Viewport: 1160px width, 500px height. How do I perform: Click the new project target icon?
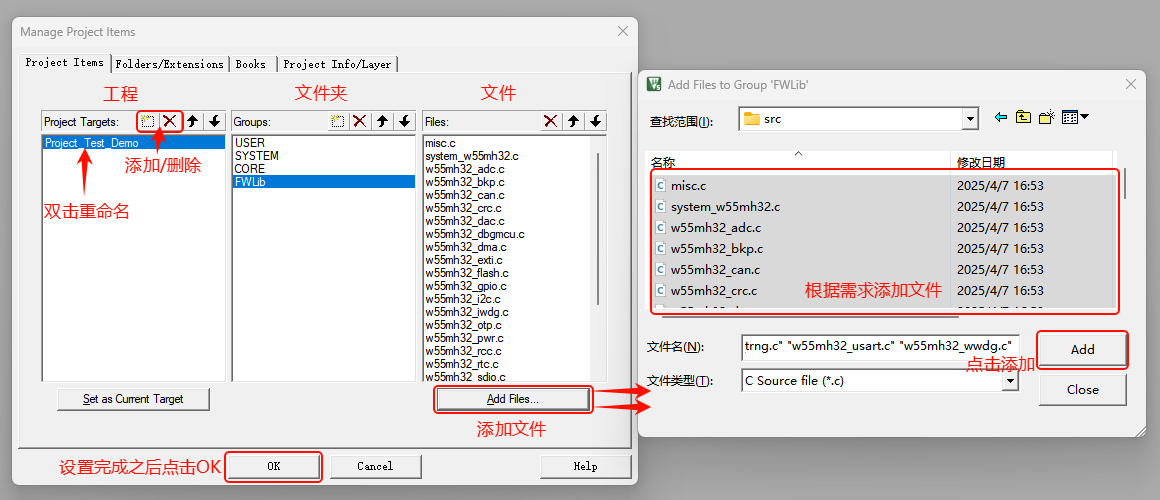click(x=148, y=121)
